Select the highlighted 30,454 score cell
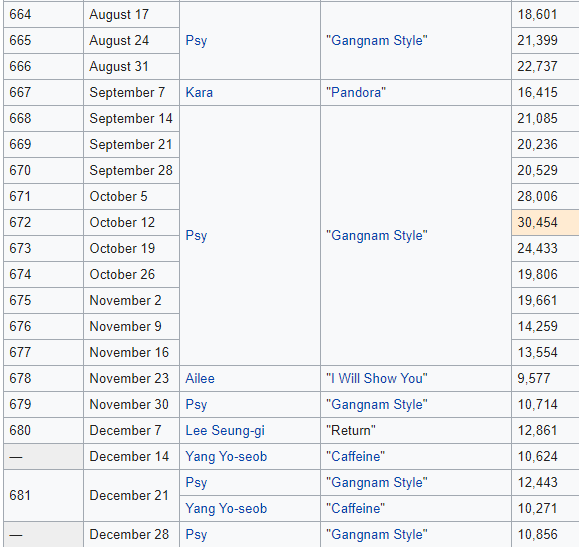Screen dimensions: 579x547 [545, 222]
